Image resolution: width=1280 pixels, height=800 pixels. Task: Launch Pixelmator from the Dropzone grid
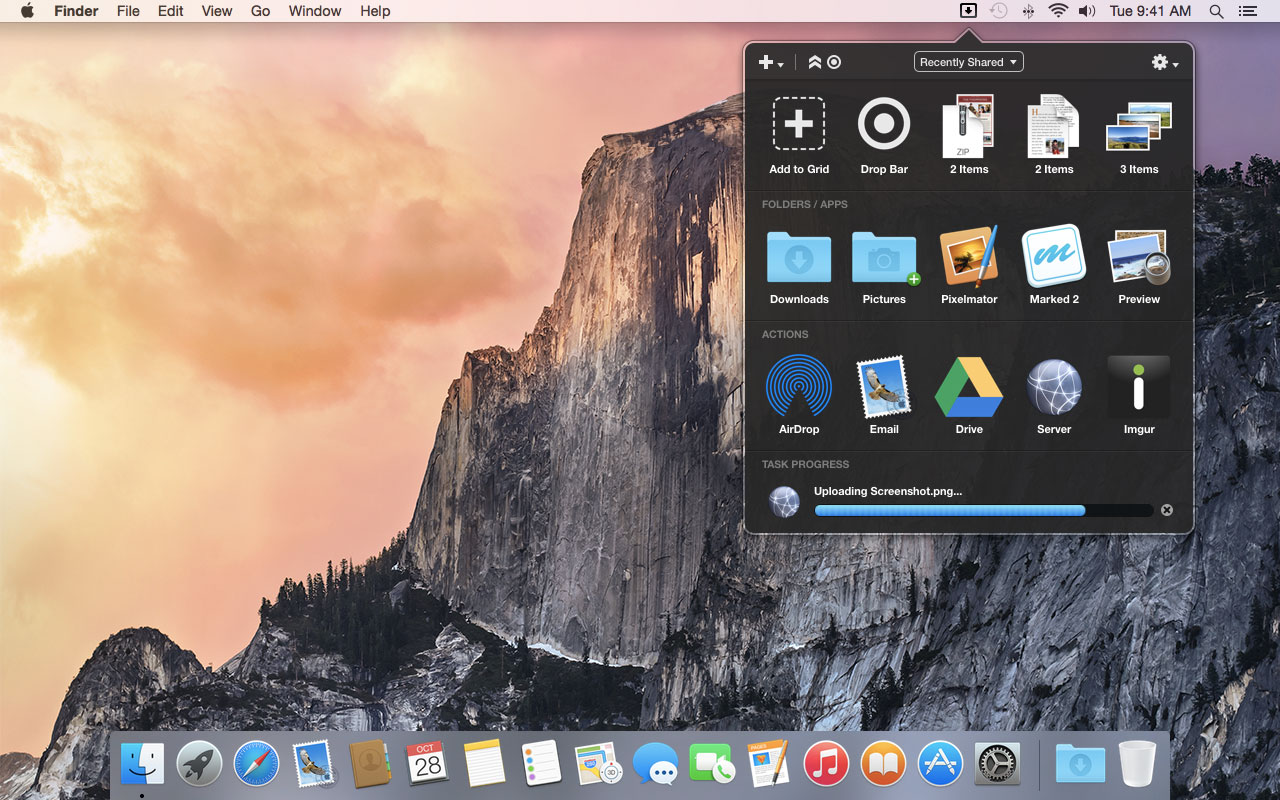click(969, 266)
